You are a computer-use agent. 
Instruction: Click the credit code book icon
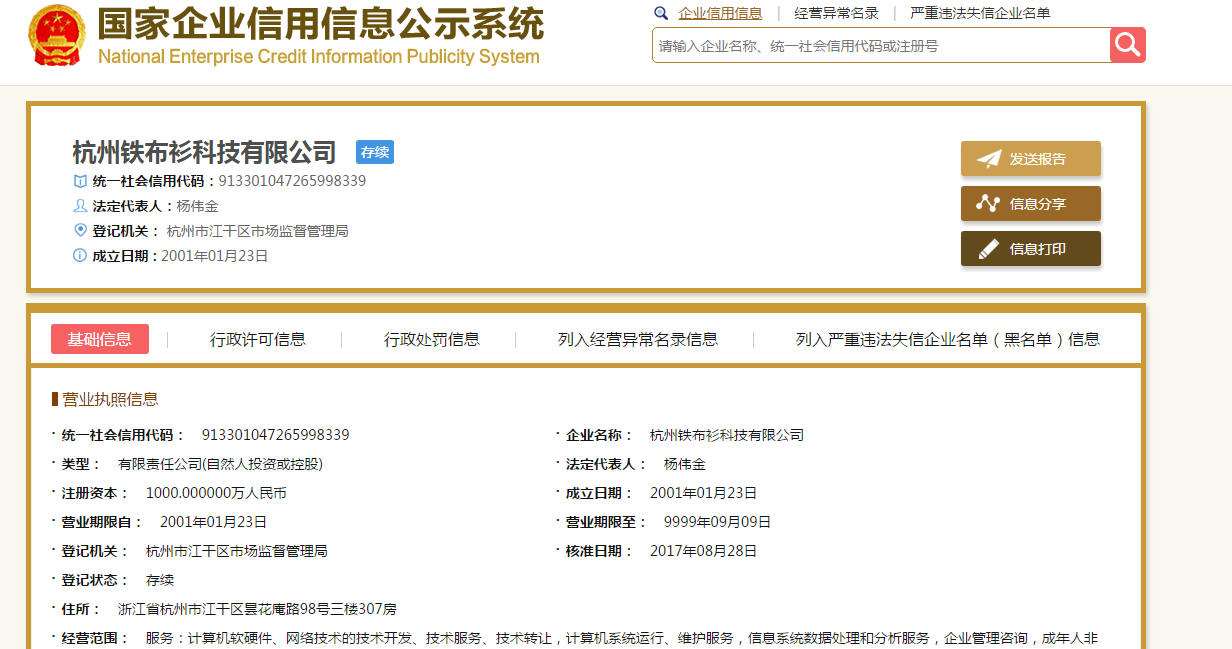pos(80,181)
